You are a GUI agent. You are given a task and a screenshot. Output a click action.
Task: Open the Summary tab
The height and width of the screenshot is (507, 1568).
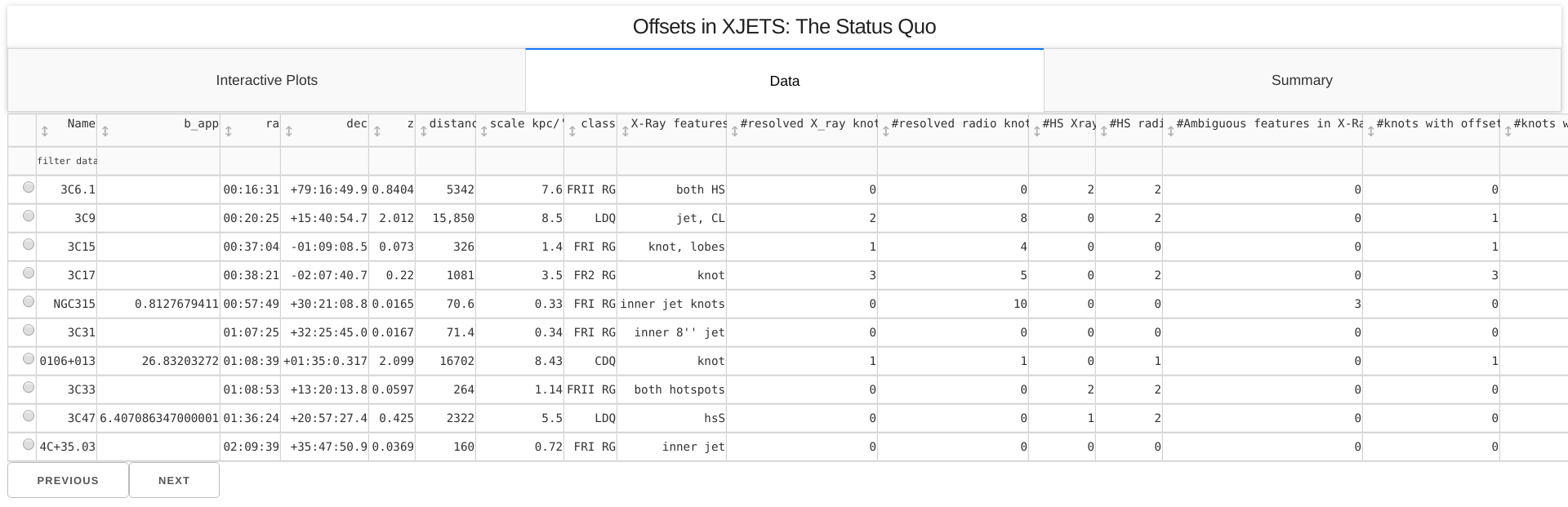[1302, 80]
